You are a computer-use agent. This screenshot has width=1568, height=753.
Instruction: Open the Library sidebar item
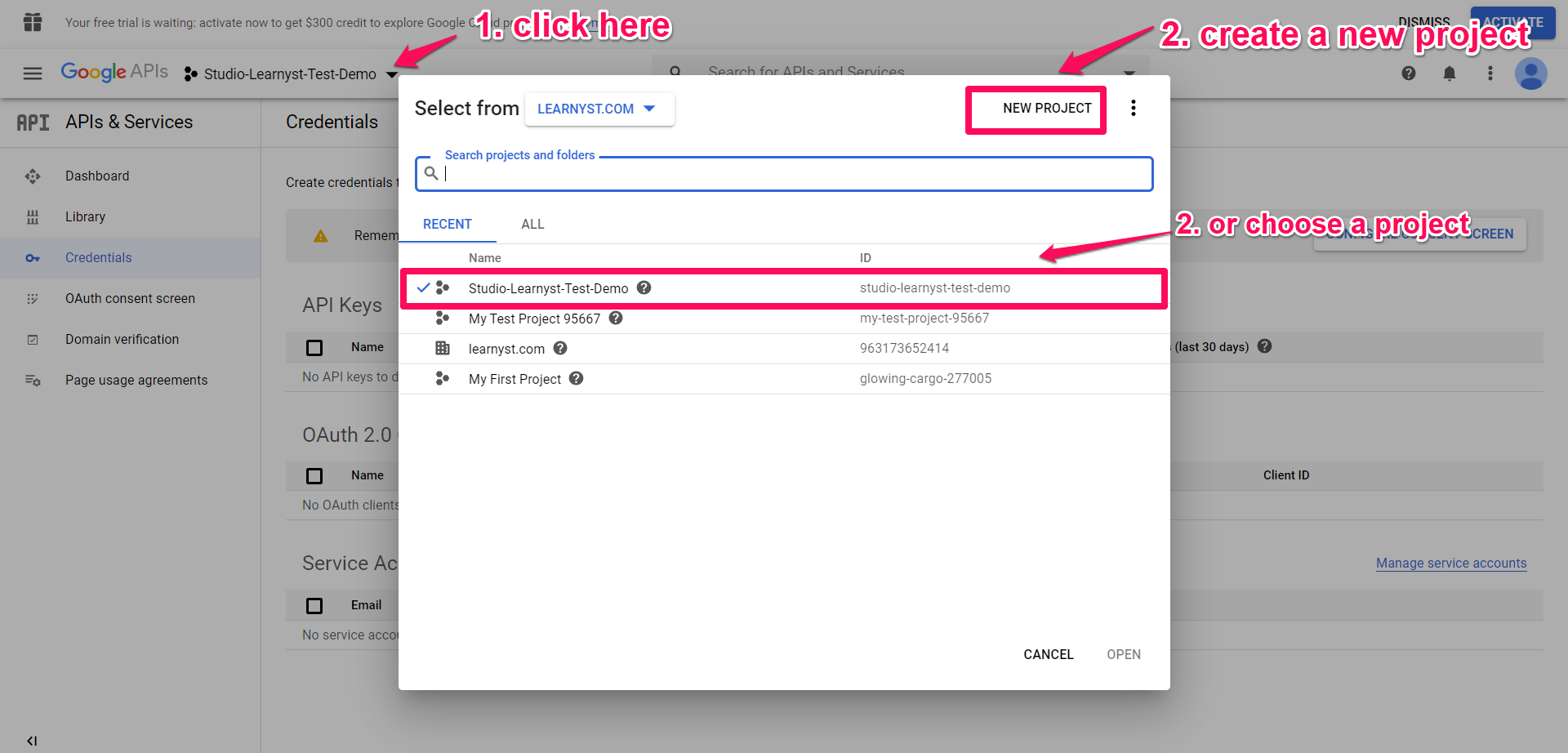(85, 216)
